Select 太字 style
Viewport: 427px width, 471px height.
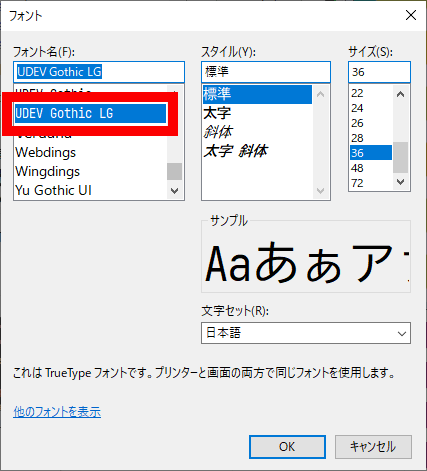[x=217, y=113]
